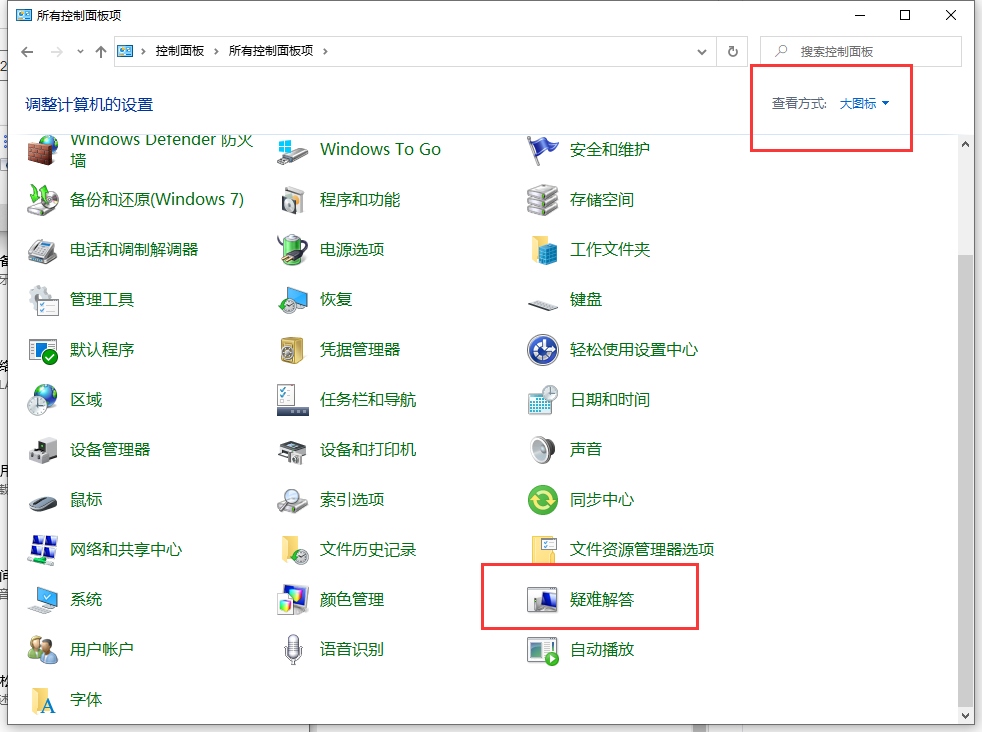Navigate to 控制面板 via breadcrumb
Viewport: 982px width, 732px height.
coord(176,50)
